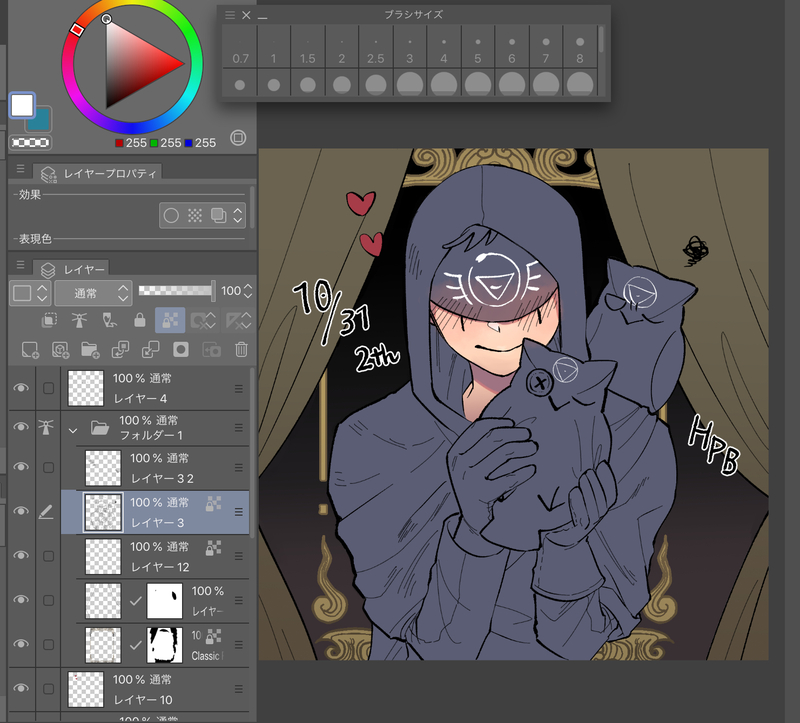Click the apply mask to layer icon
The width and height of the screenshot is (800, 723).
211,350
